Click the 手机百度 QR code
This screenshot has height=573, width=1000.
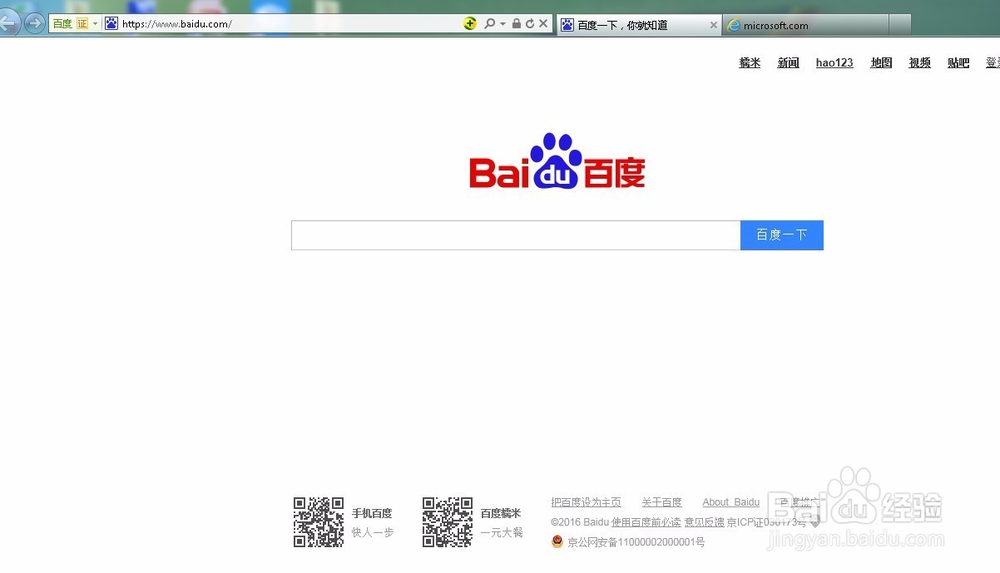click(318, 522)
